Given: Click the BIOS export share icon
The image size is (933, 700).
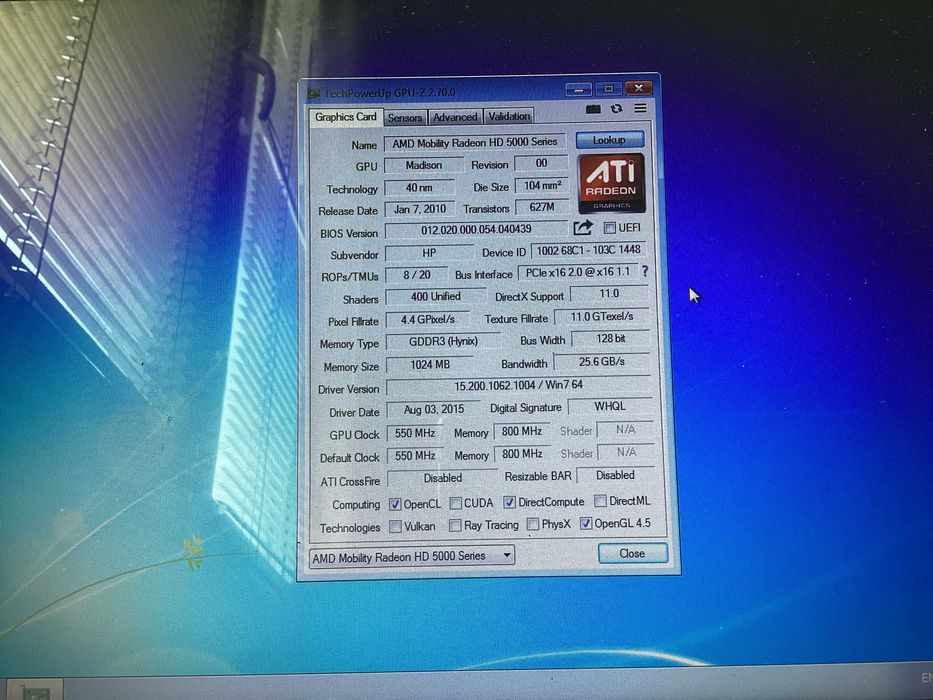Looking at the screenshot, I should pos(583,228).
